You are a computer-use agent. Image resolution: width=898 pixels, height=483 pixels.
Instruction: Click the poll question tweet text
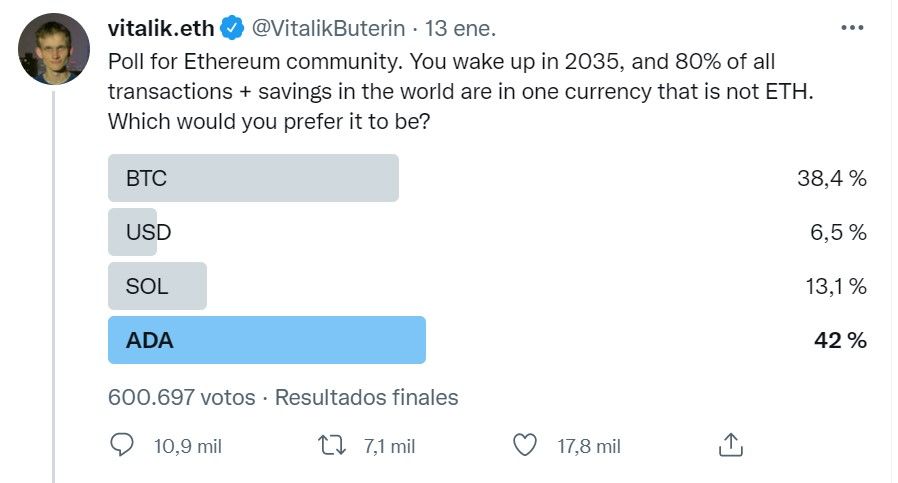tap(460, 92)
